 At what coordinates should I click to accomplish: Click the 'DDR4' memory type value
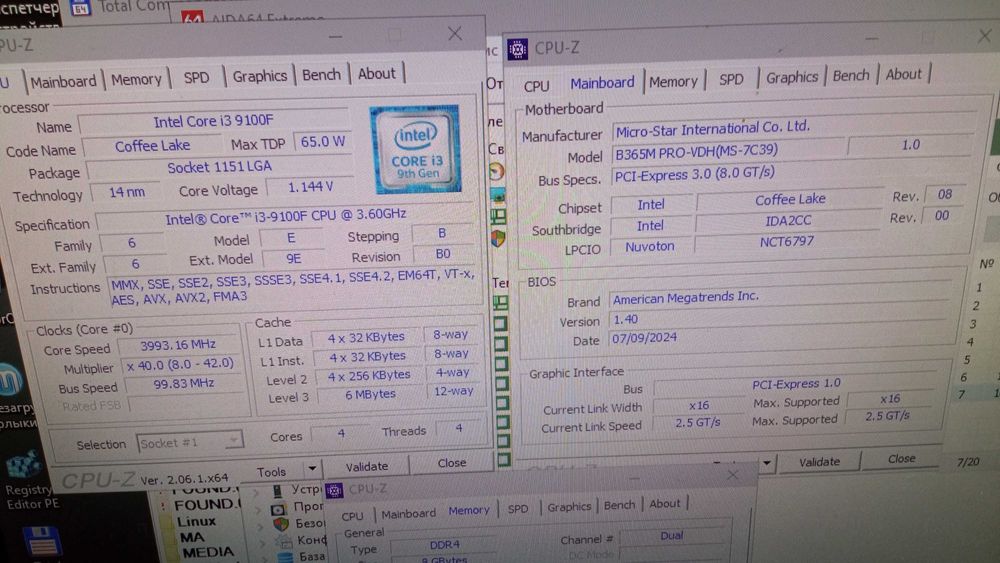click(x=445, y=545)
